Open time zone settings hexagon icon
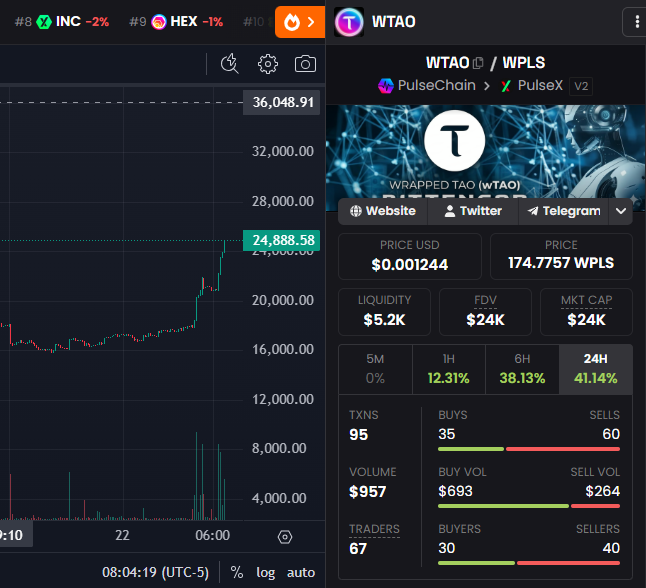The height and width of the screenshot is (588, 646). tap(285, 537)
